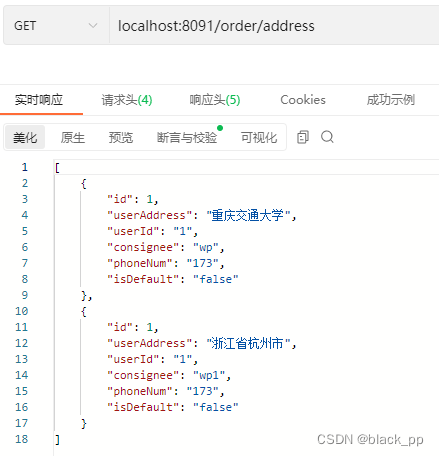This screenshot has height=456, width=439.
Task: Copy the response with the copy icon
Action: point(303,137)
